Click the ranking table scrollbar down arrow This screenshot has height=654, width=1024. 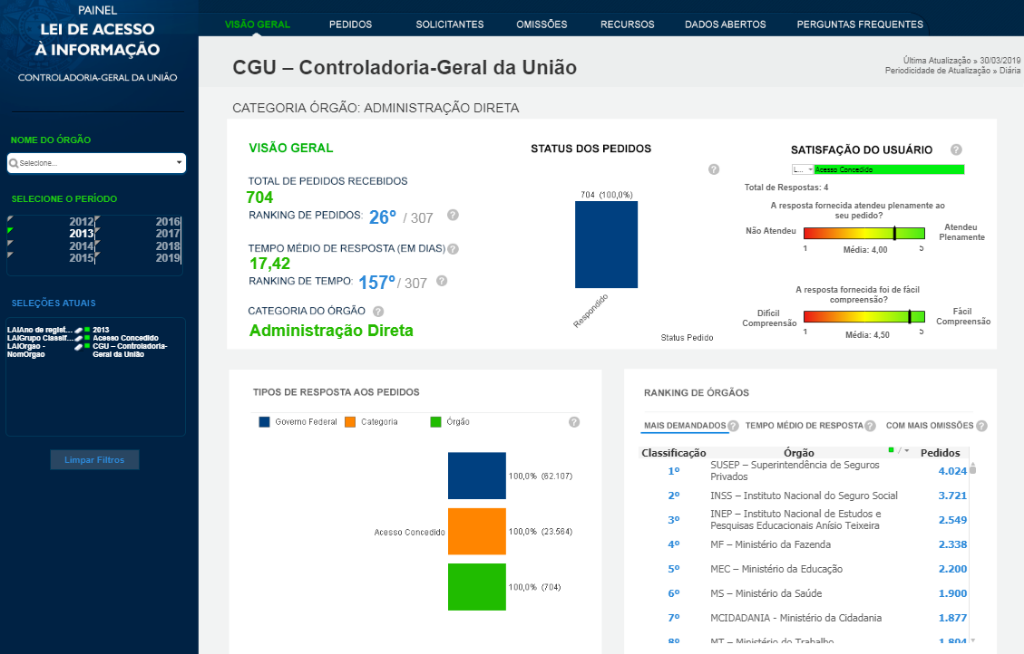pyautogui.click(x=972, y=640)
